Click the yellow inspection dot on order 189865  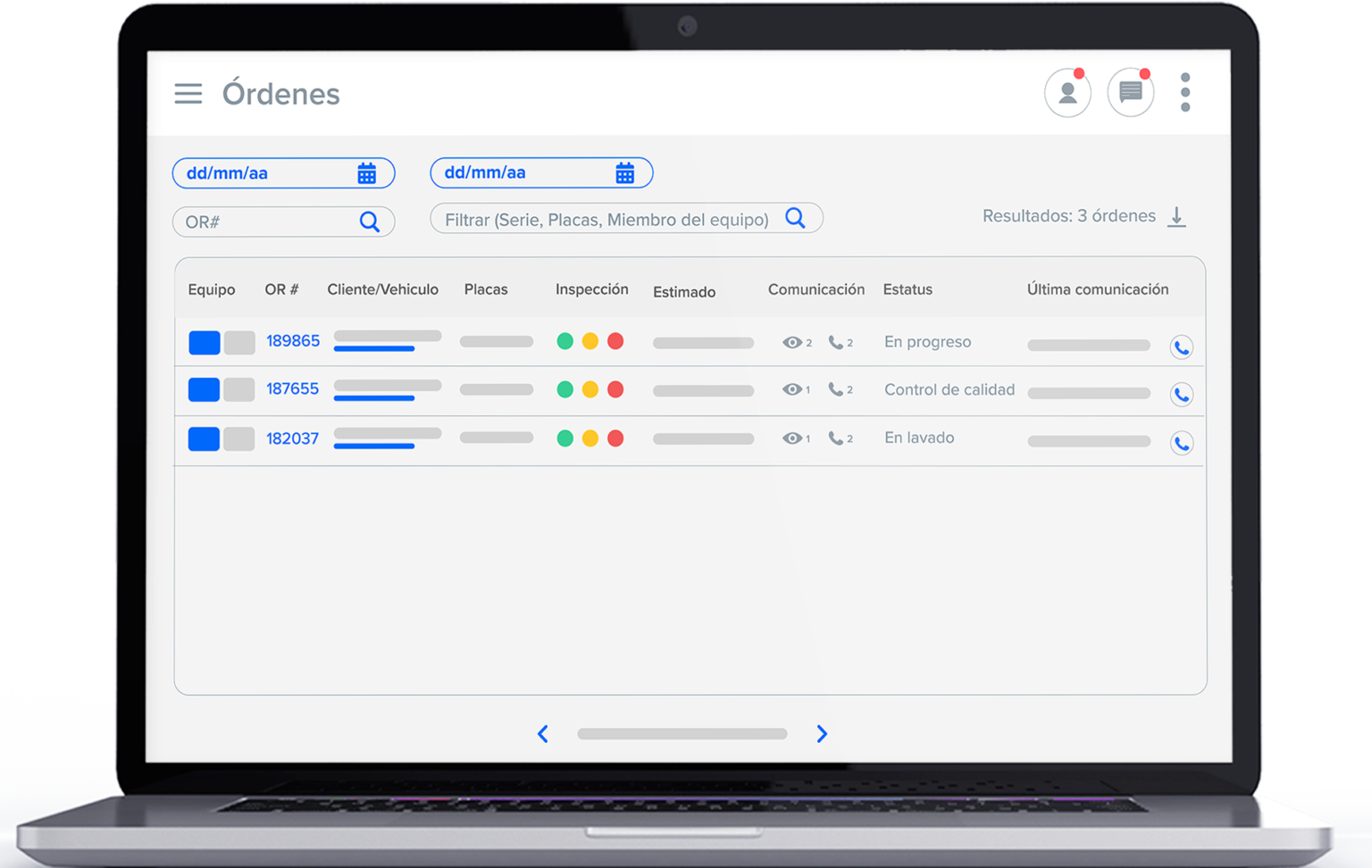point(590,341)
